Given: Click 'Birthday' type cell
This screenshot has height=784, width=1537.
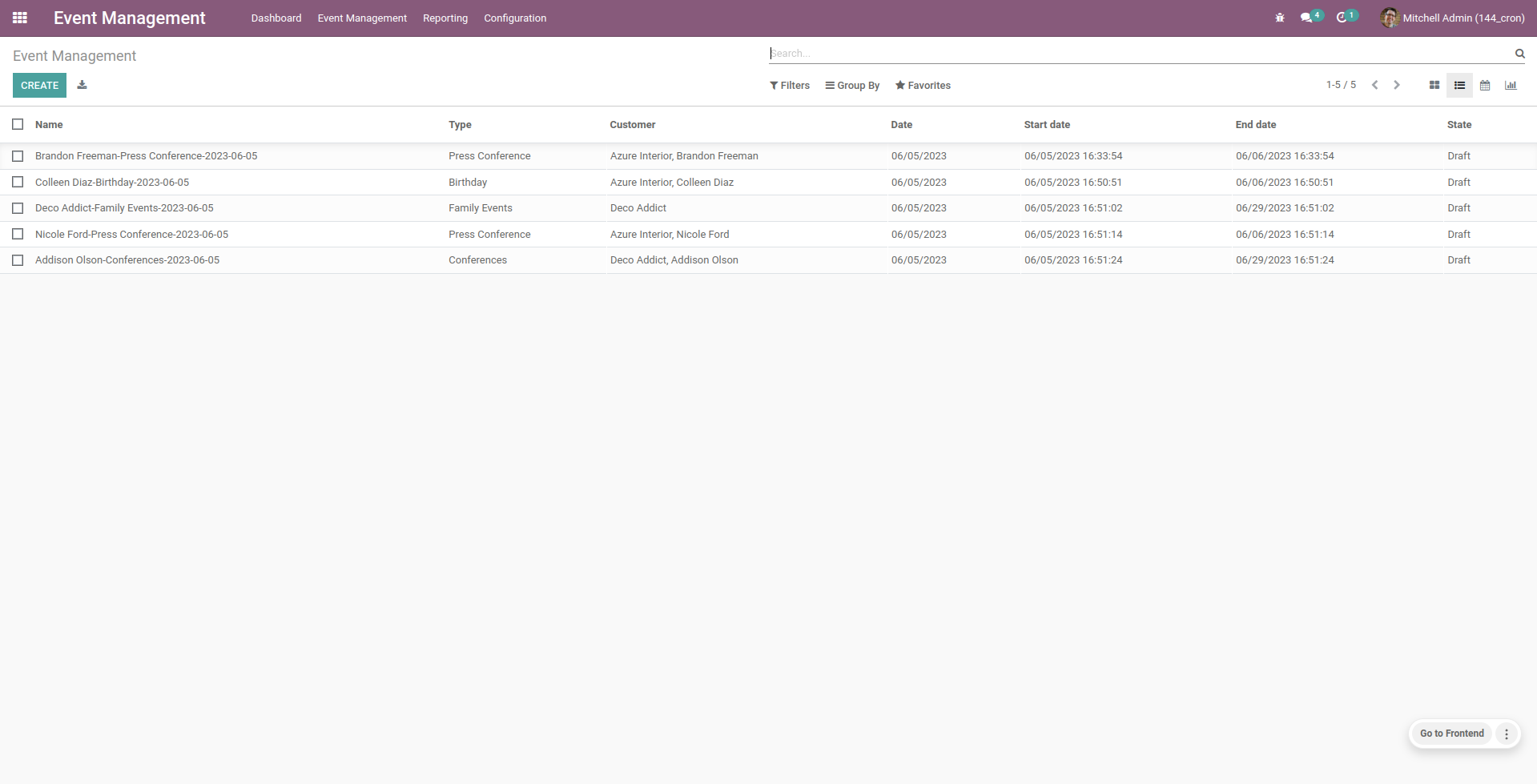Looking at the screenshot, I should coord(468,183).
